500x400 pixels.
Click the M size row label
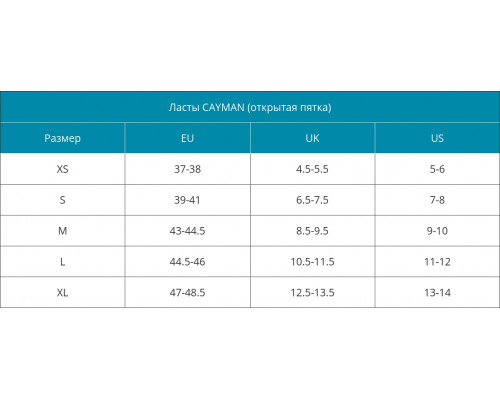[63, 231]
